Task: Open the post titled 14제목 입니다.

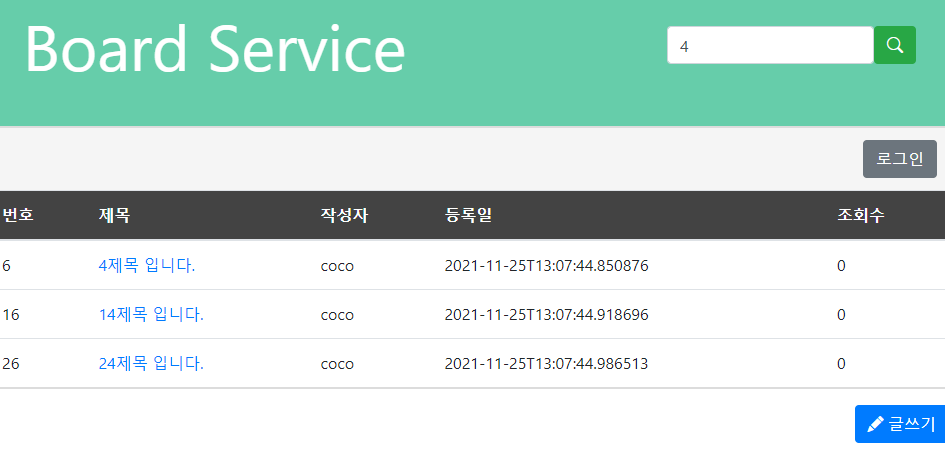Action: [x=151, y=315]
